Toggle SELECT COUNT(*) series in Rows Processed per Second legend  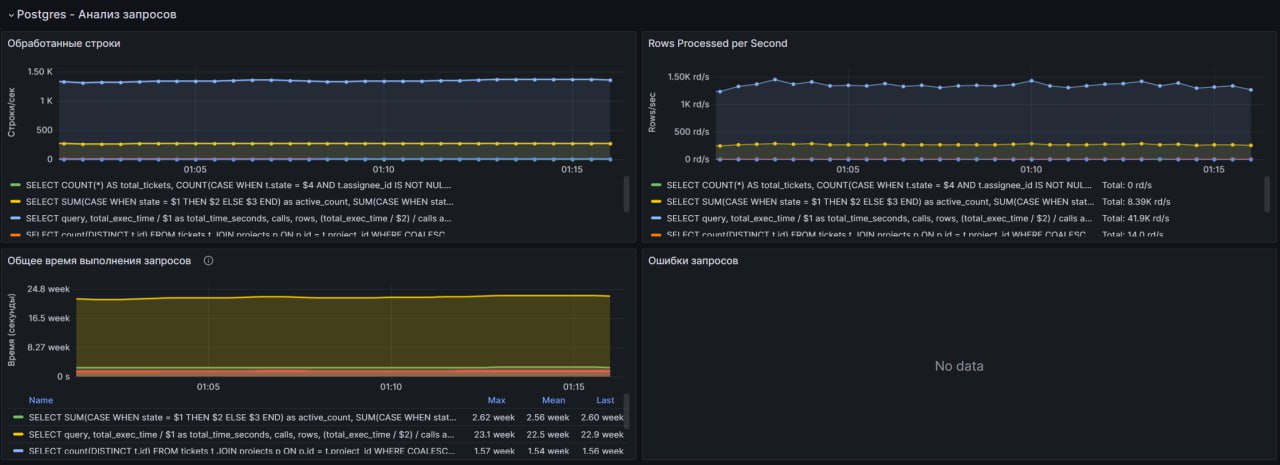[879, 185]
